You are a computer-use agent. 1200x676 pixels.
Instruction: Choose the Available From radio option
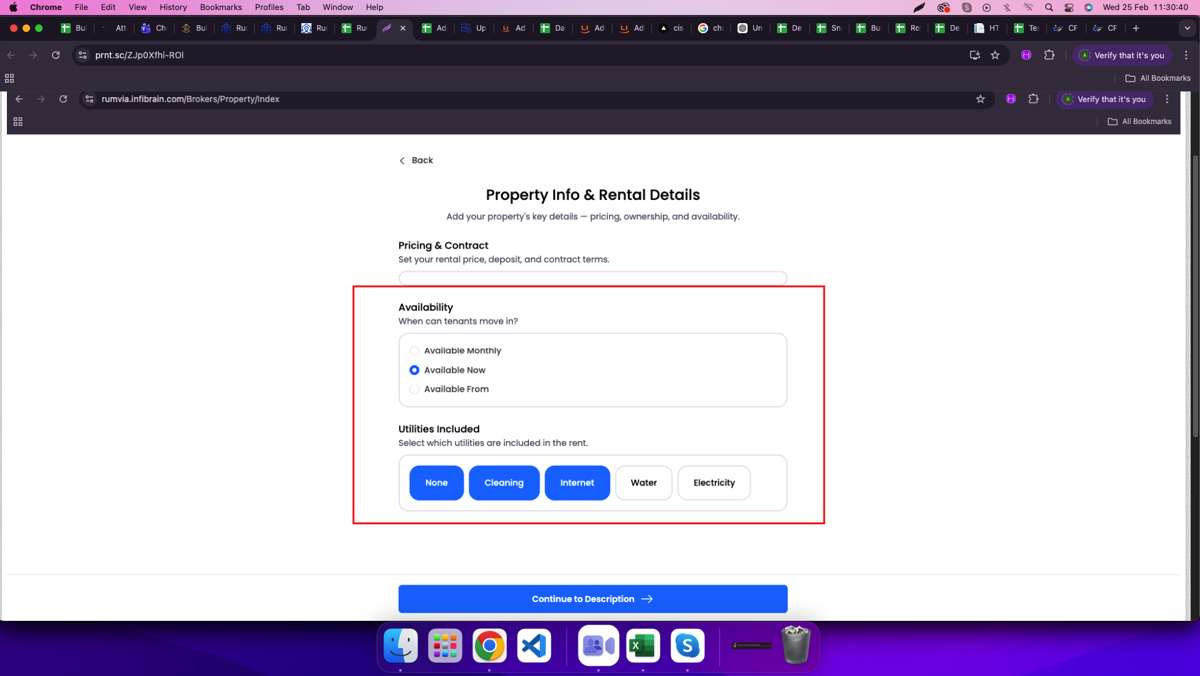(x=414, y=389)
